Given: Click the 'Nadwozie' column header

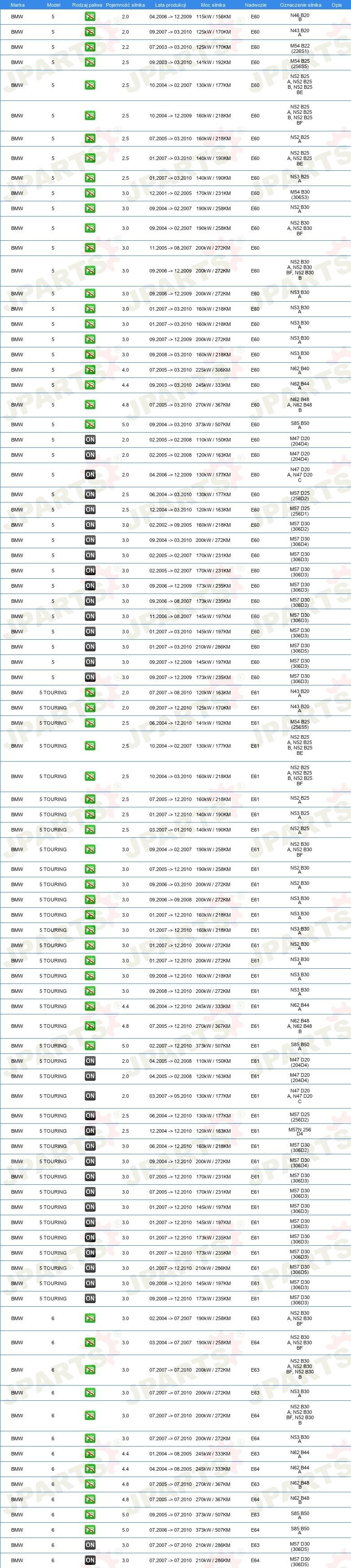Looking at the screenshot, I should 256,5.
